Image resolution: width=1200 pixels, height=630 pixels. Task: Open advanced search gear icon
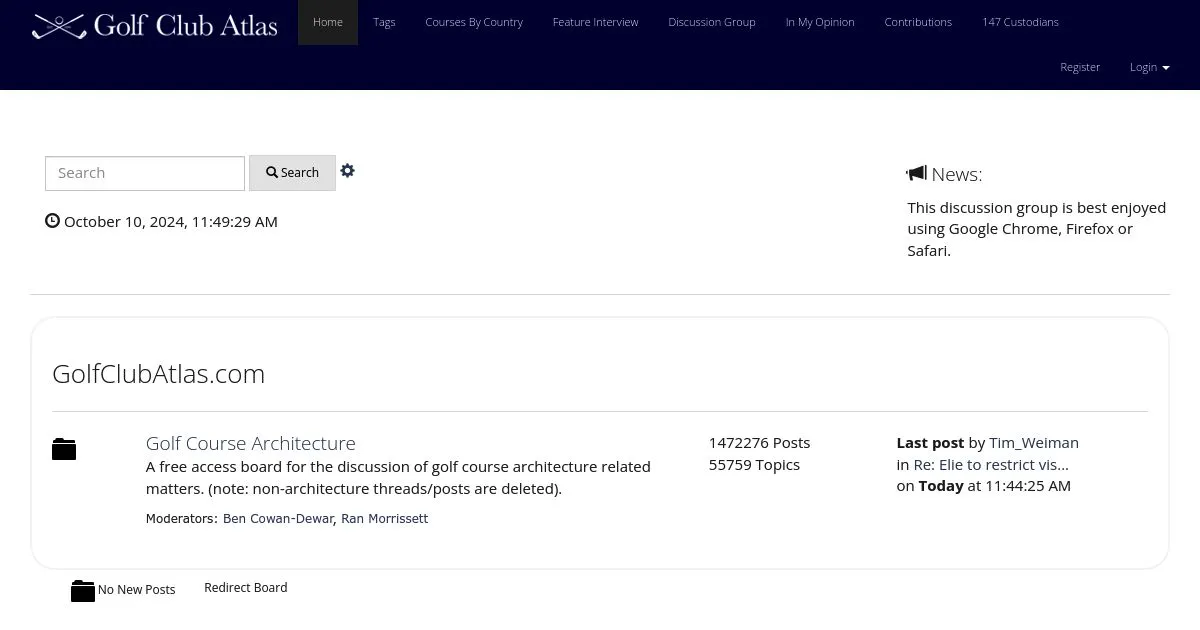(x=347, y=171)
